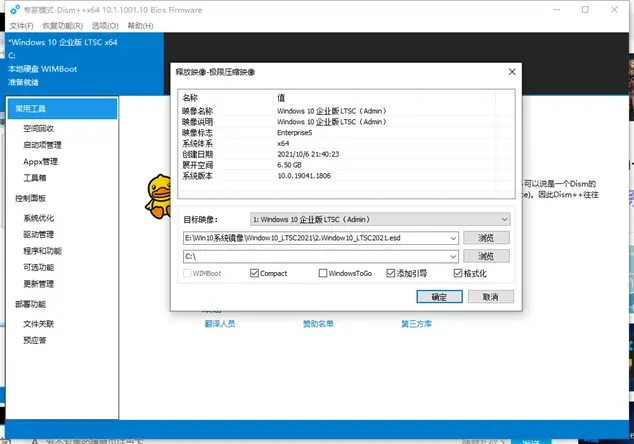The height and width of the screenshot is (444, 634).
Task: Select the 系统体系 x64 row
Action: pyautogui.click(x=346, y=144)
